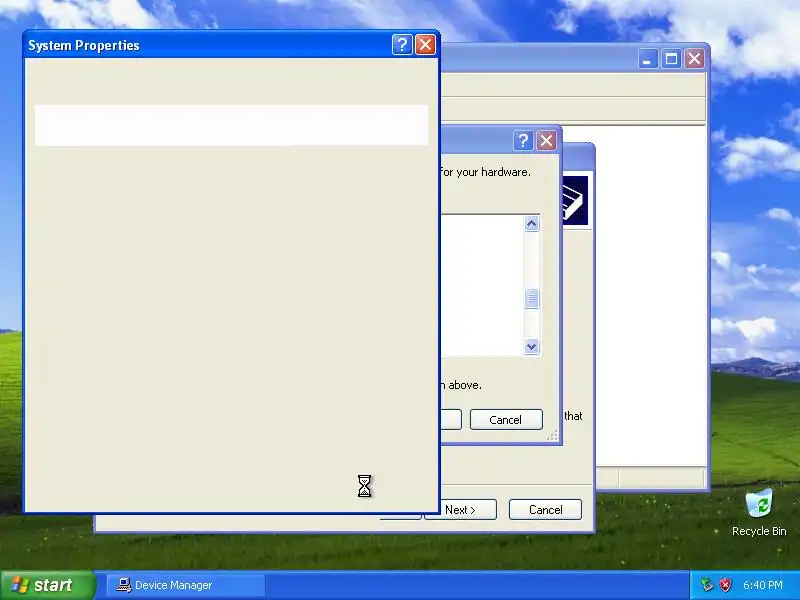Screen dimensions: 800x600
Task: Click Next in the hardware wizard
Action: 460,510
